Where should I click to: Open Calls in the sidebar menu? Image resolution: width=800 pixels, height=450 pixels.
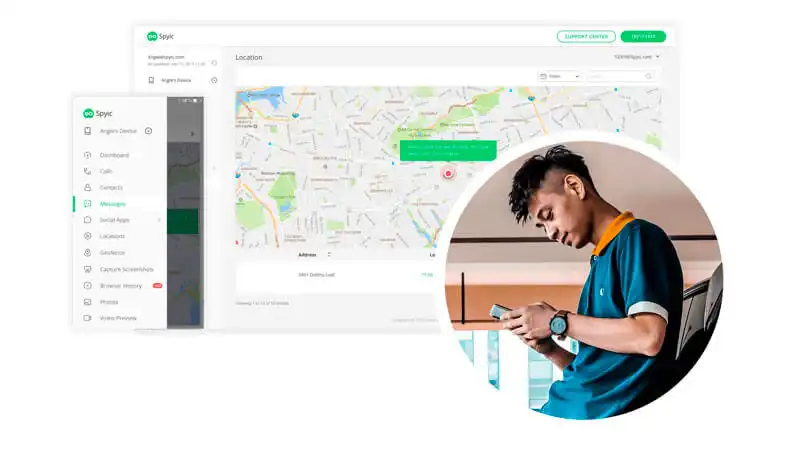106,171
